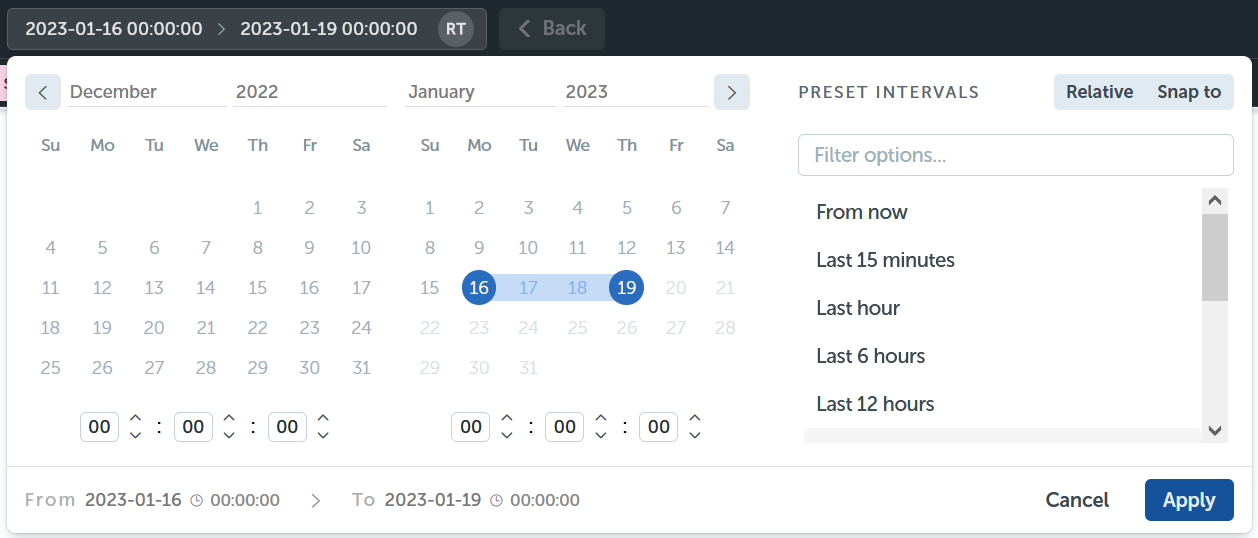Open the January month selector

coord(481,92)
